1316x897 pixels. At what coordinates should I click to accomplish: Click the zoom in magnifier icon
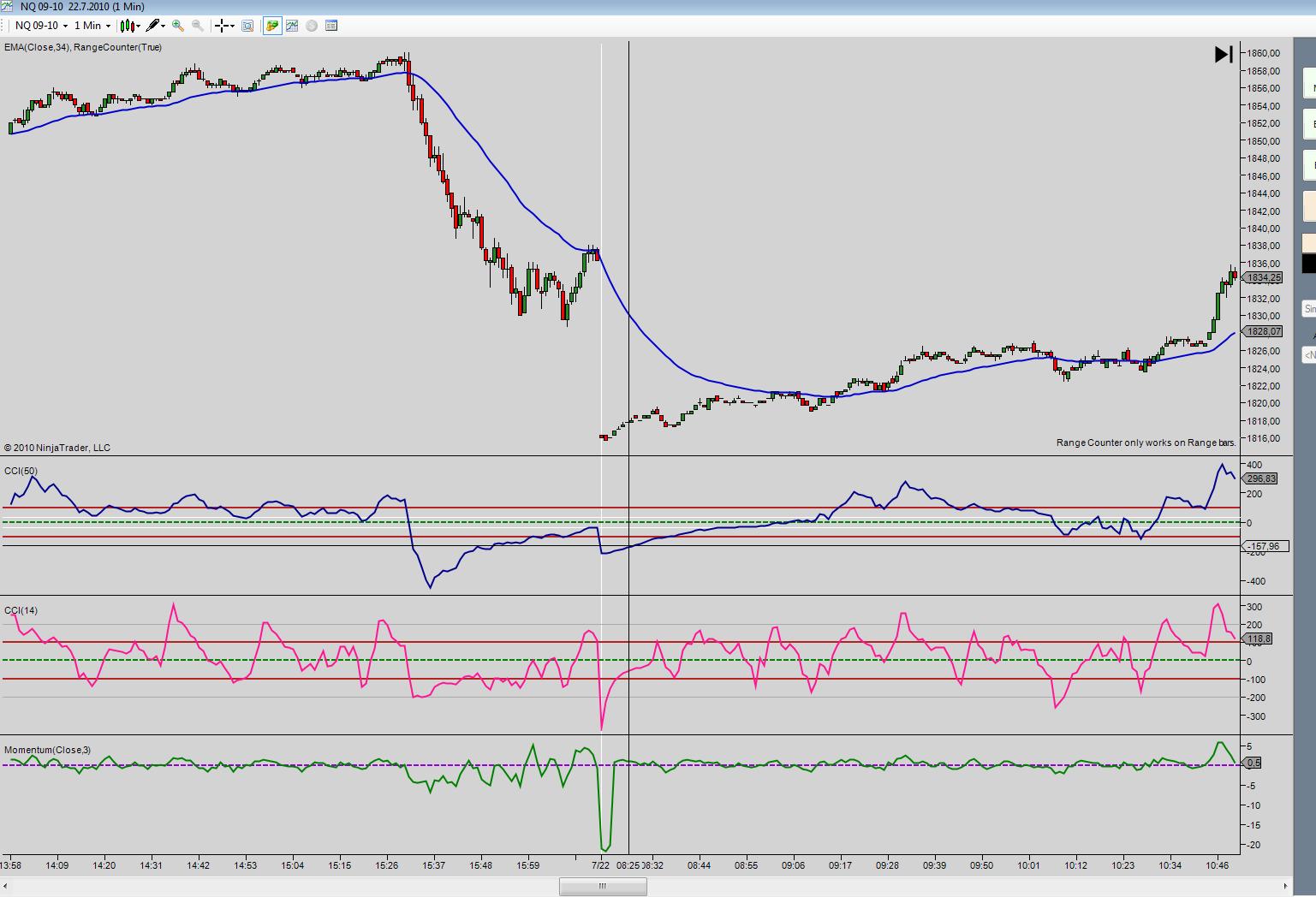[178, 26]
